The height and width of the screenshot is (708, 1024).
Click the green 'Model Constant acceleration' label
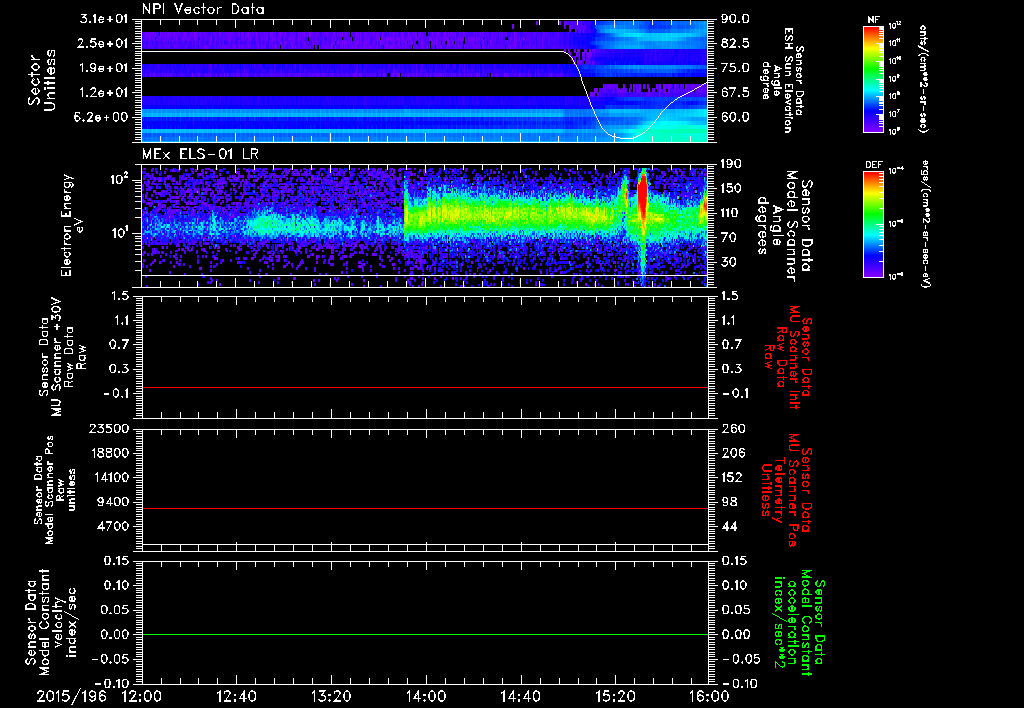click(x=797, y=624)
